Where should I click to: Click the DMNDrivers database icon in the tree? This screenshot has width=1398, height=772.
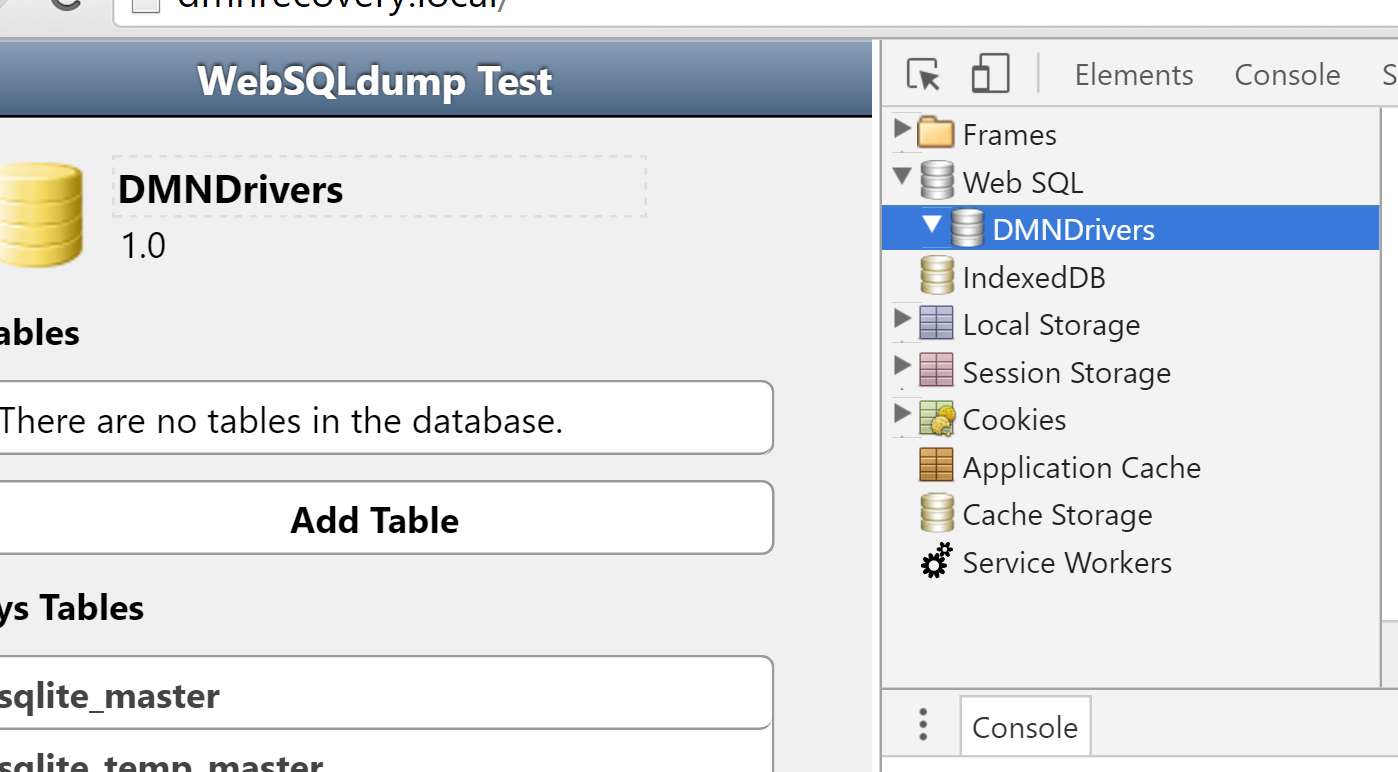967,228
